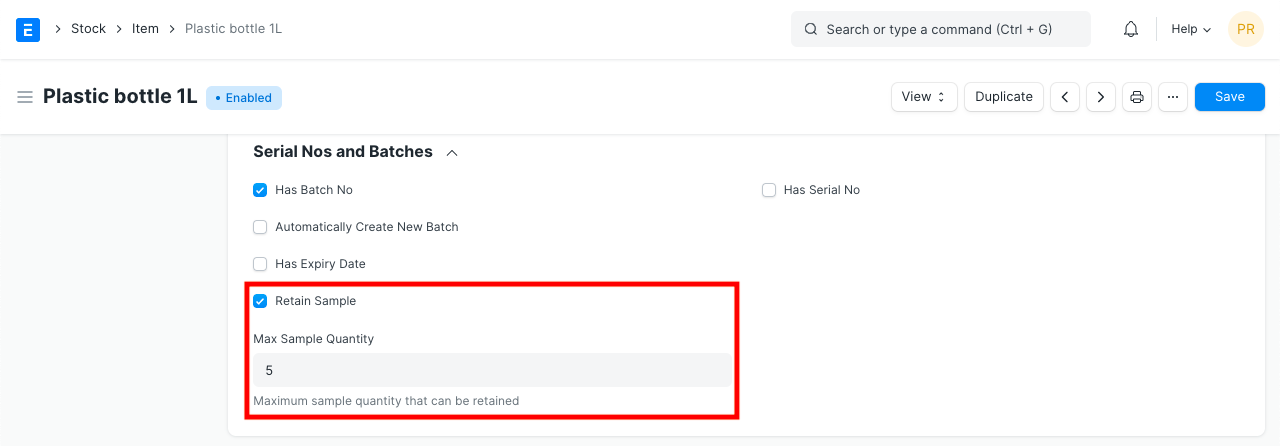1280x446 pixels.
Task: Expand the View dropdown button
Action: [923, 97]
